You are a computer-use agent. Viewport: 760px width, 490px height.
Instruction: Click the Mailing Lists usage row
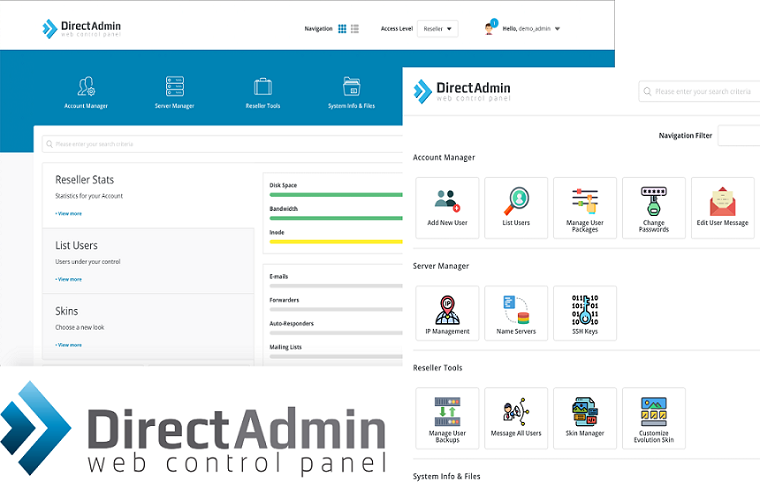click(x=336, y=351)
